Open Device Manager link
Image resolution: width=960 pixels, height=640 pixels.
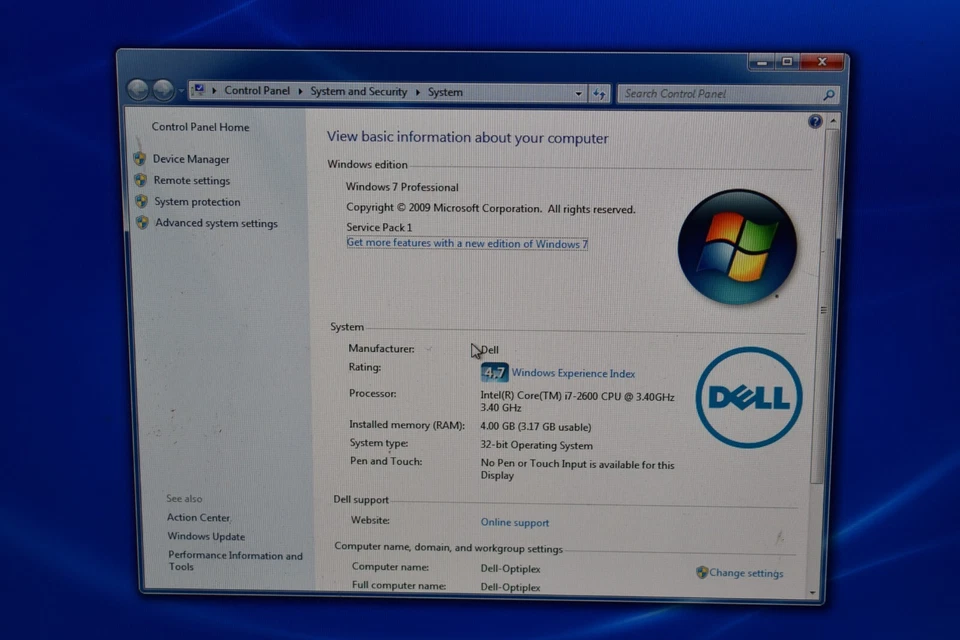191,159
